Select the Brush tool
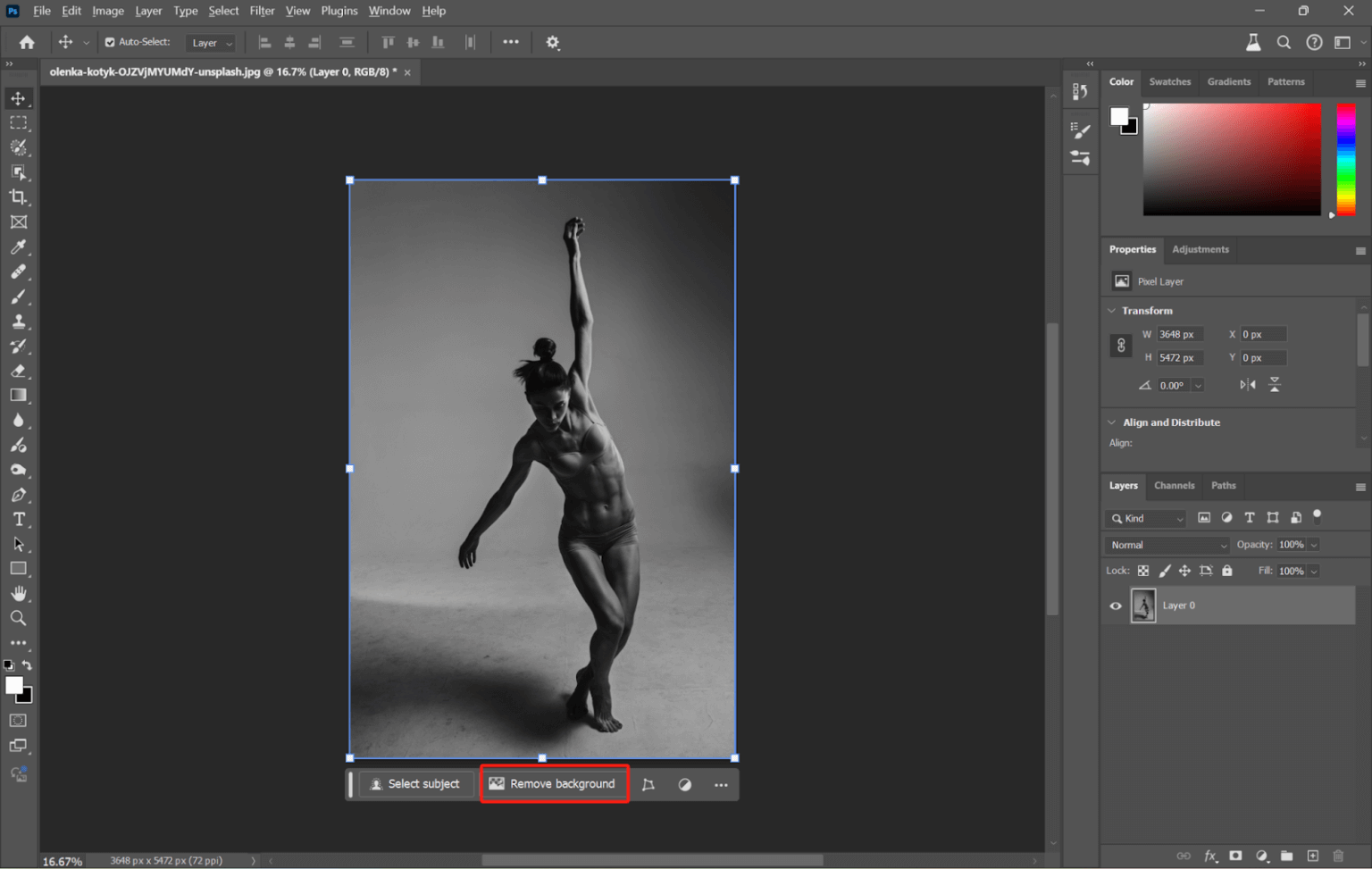This screenshot has width=1372, height=869. tap(18, 297)
